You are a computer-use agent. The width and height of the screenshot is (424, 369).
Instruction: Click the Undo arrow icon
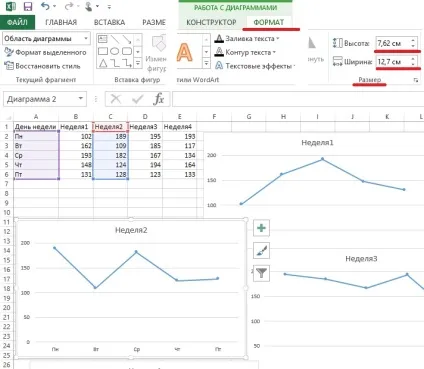coord(45,6)
